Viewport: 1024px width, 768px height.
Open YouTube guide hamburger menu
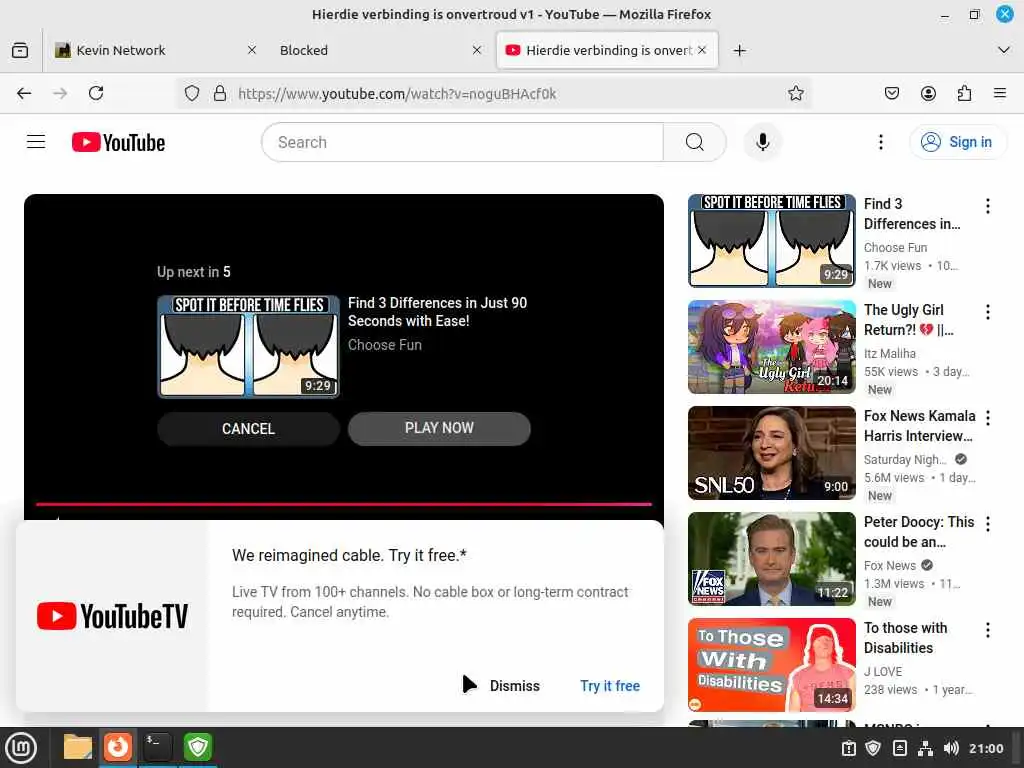tap(36, 142)
